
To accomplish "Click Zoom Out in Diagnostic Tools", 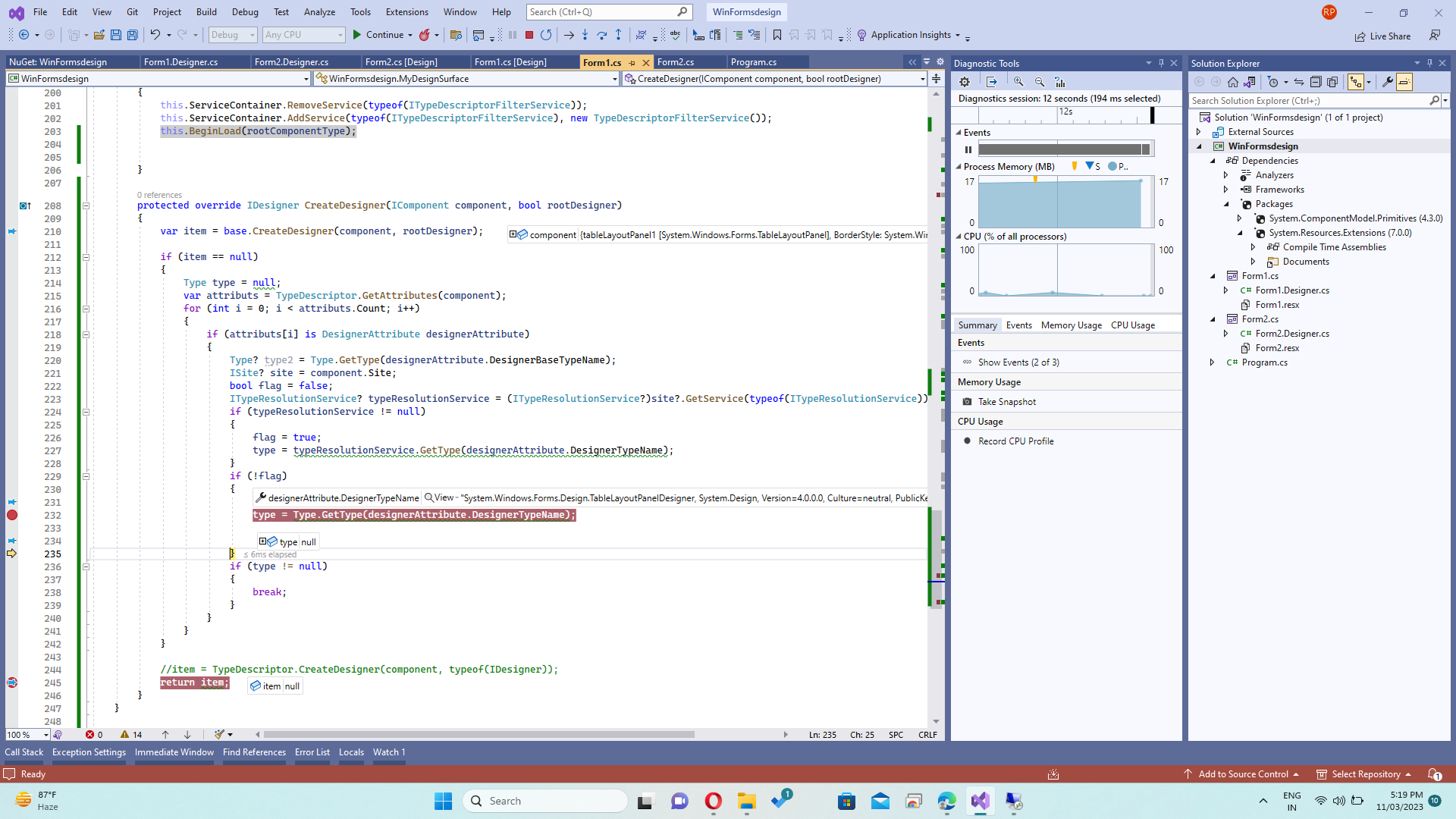I will click(x=1040, y=82).
